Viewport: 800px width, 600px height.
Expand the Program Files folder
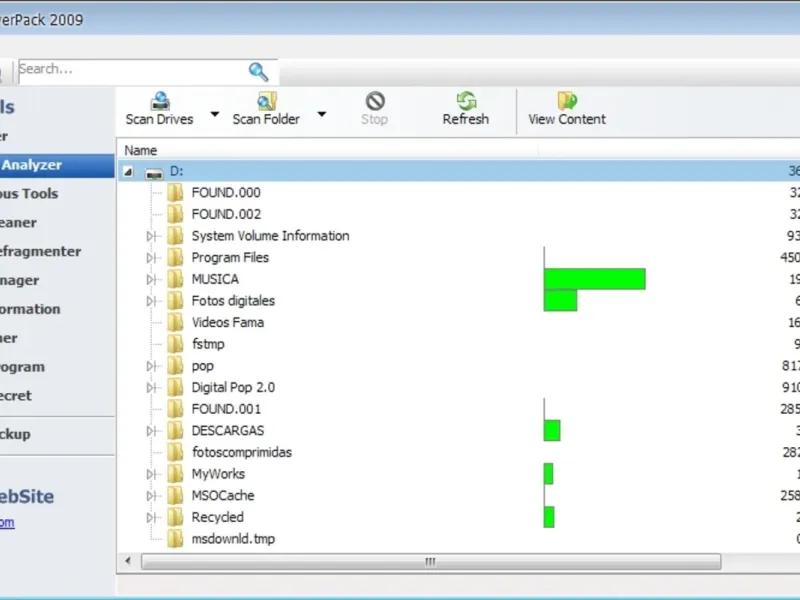pos(151,258)
